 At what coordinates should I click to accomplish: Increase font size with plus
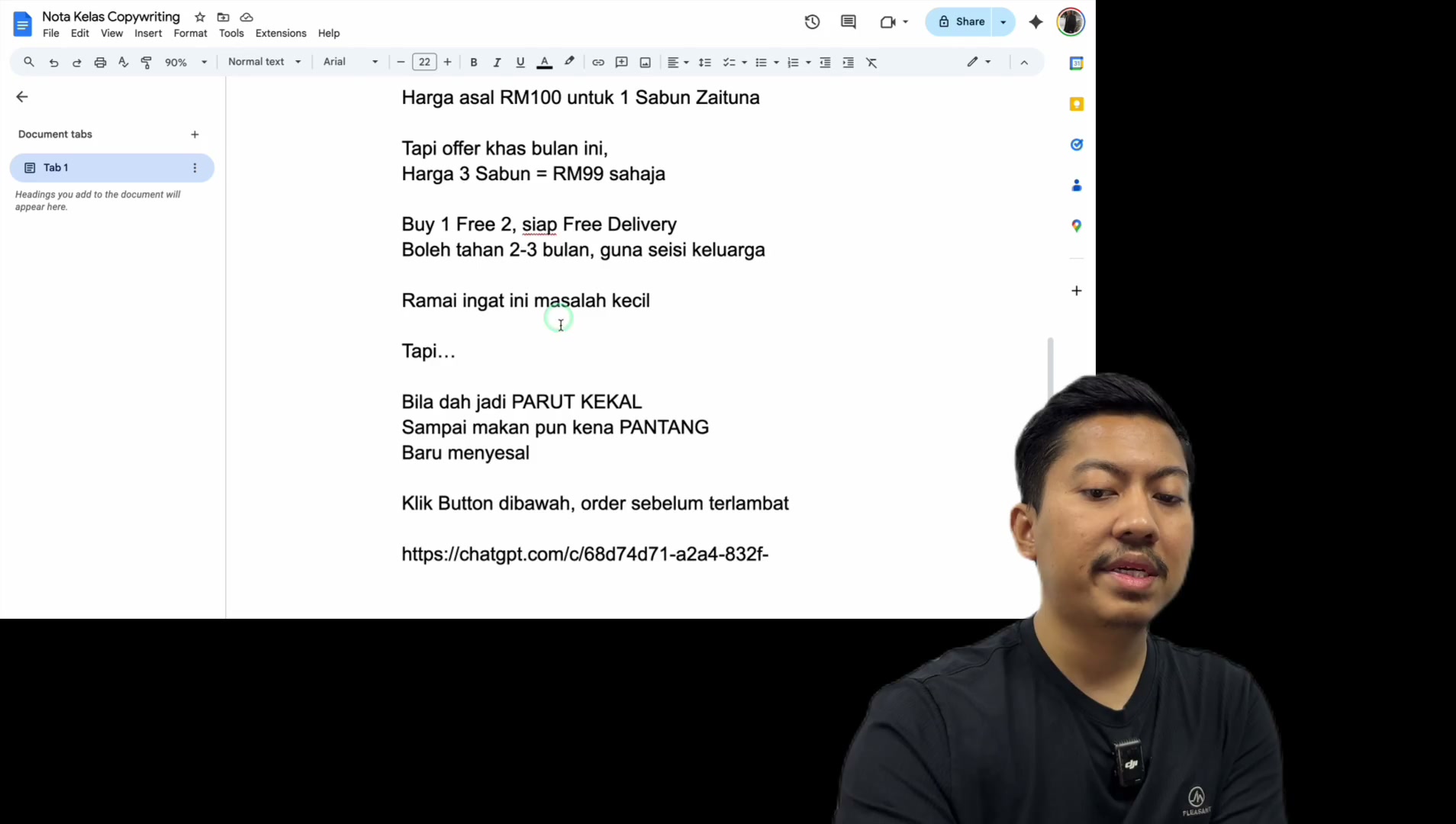[448, 63]
